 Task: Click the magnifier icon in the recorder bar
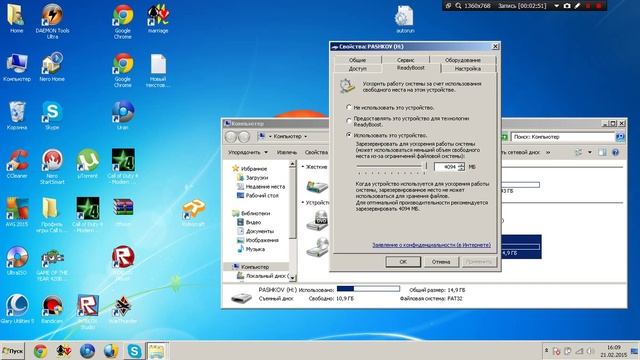coord(458,6)
